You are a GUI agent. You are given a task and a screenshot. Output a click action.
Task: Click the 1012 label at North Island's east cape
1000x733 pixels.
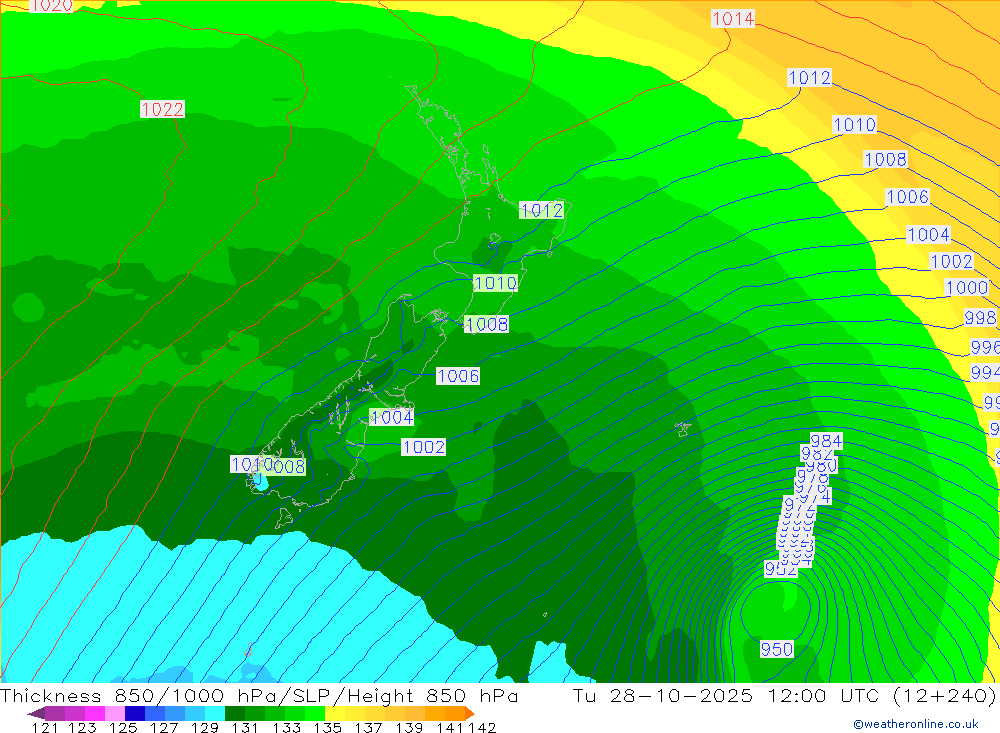pyautogui.click(x=541, y=210)
